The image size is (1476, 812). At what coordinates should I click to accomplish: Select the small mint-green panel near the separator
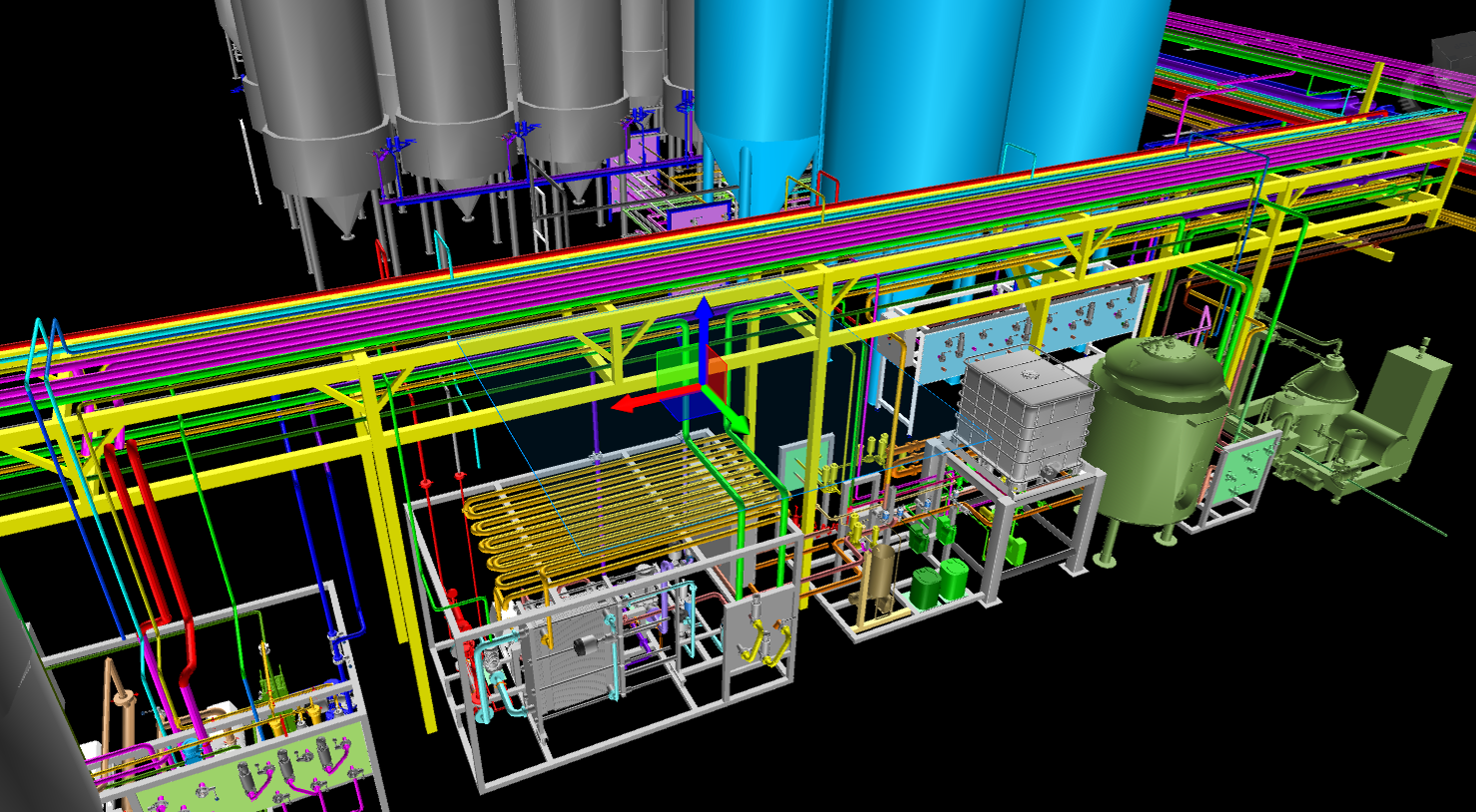(1242, 473)
